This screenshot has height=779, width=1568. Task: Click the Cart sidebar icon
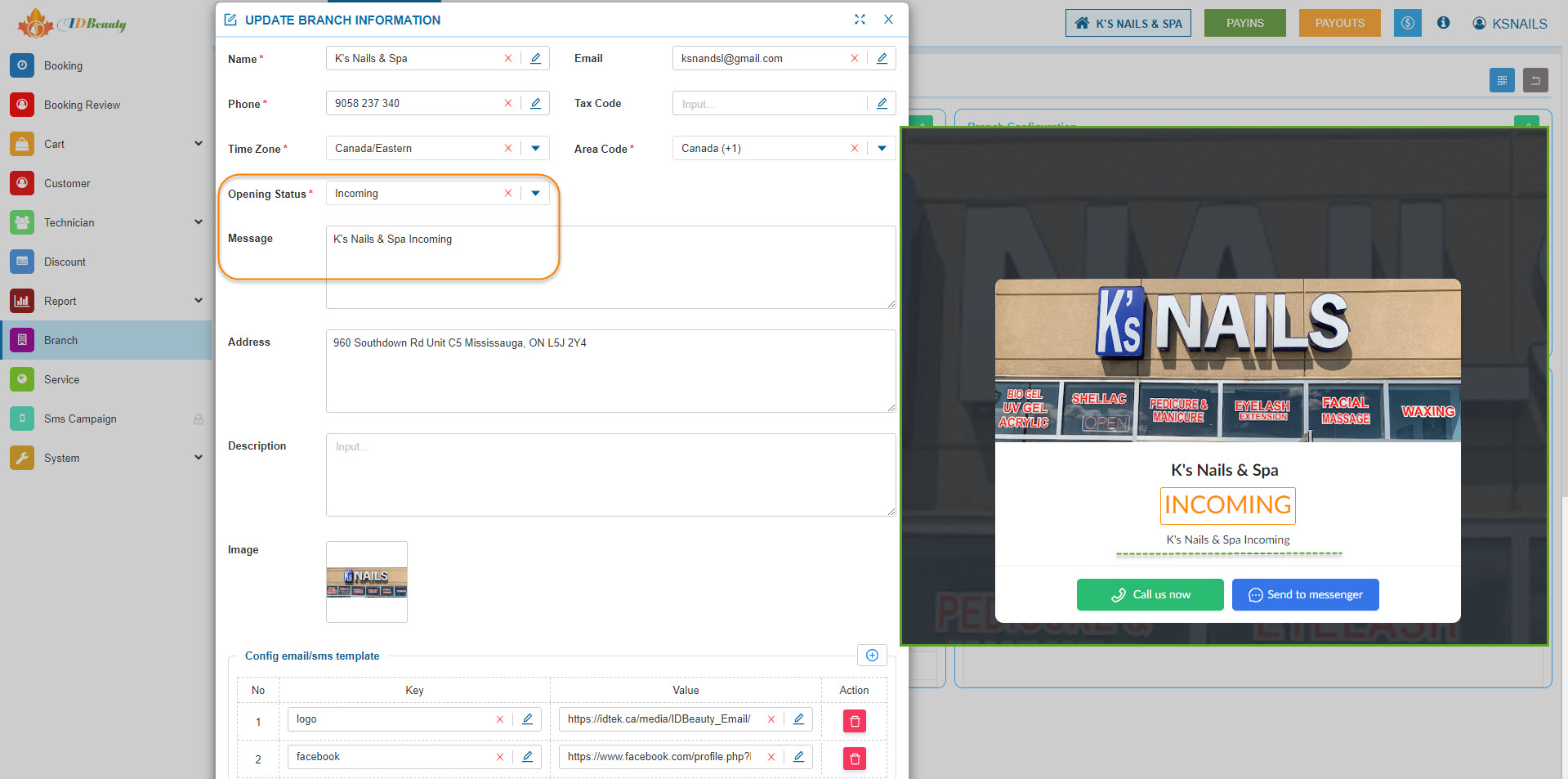coord(22,144)
